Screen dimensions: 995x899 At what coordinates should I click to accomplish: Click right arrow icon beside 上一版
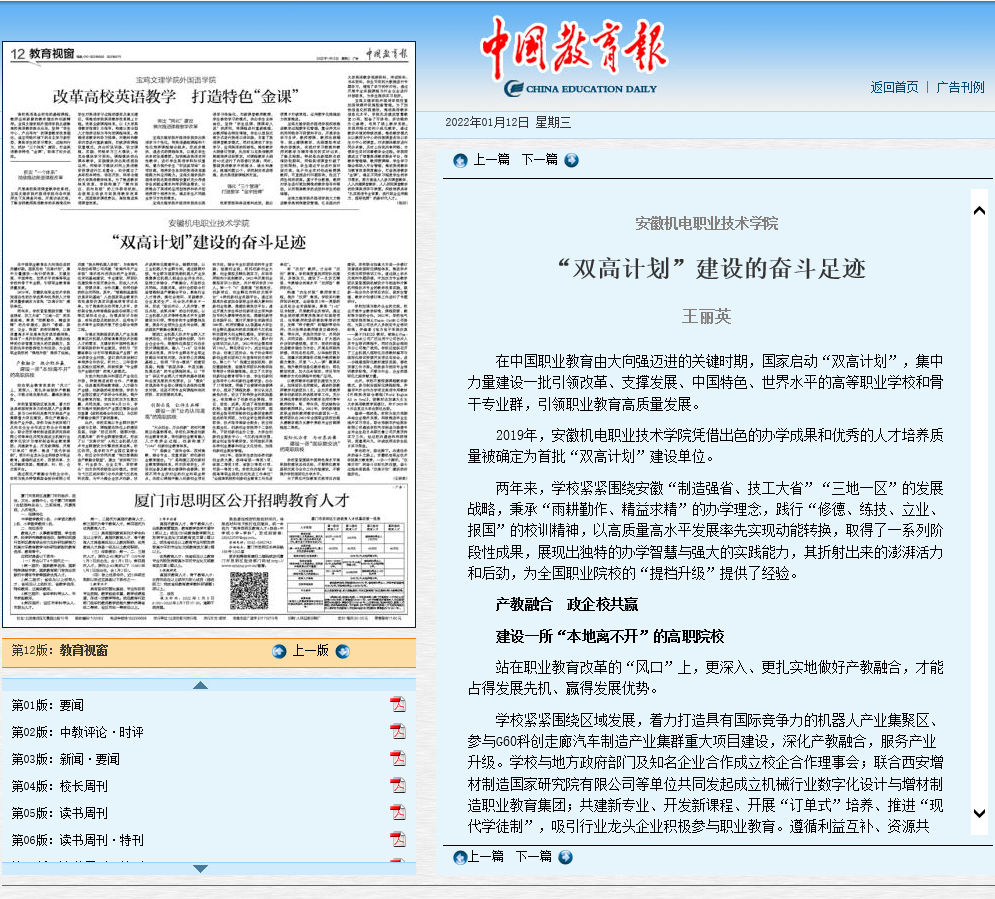(343, 651)
